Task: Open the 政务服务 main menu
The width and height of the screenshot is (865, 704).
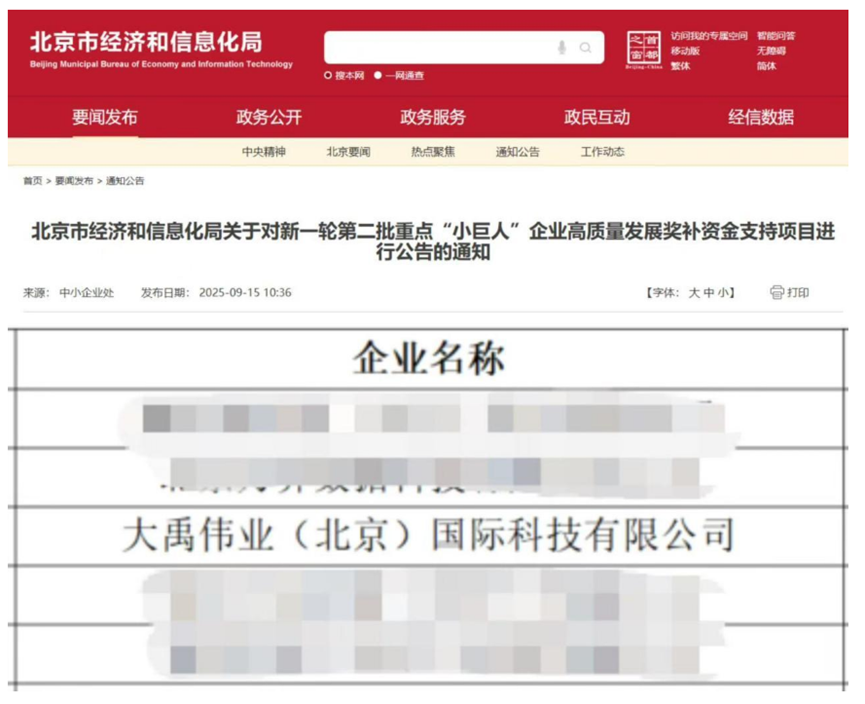Action: point(432,117)
